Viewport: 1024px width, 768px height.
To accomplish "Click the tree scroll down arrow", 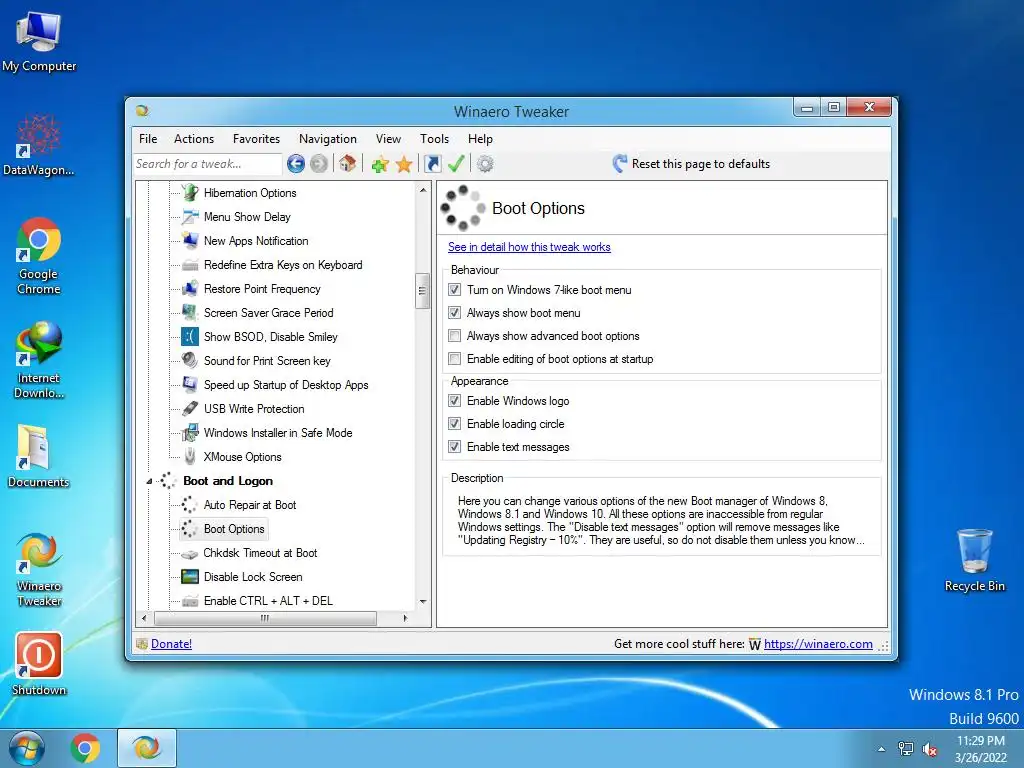I will 423,601.
